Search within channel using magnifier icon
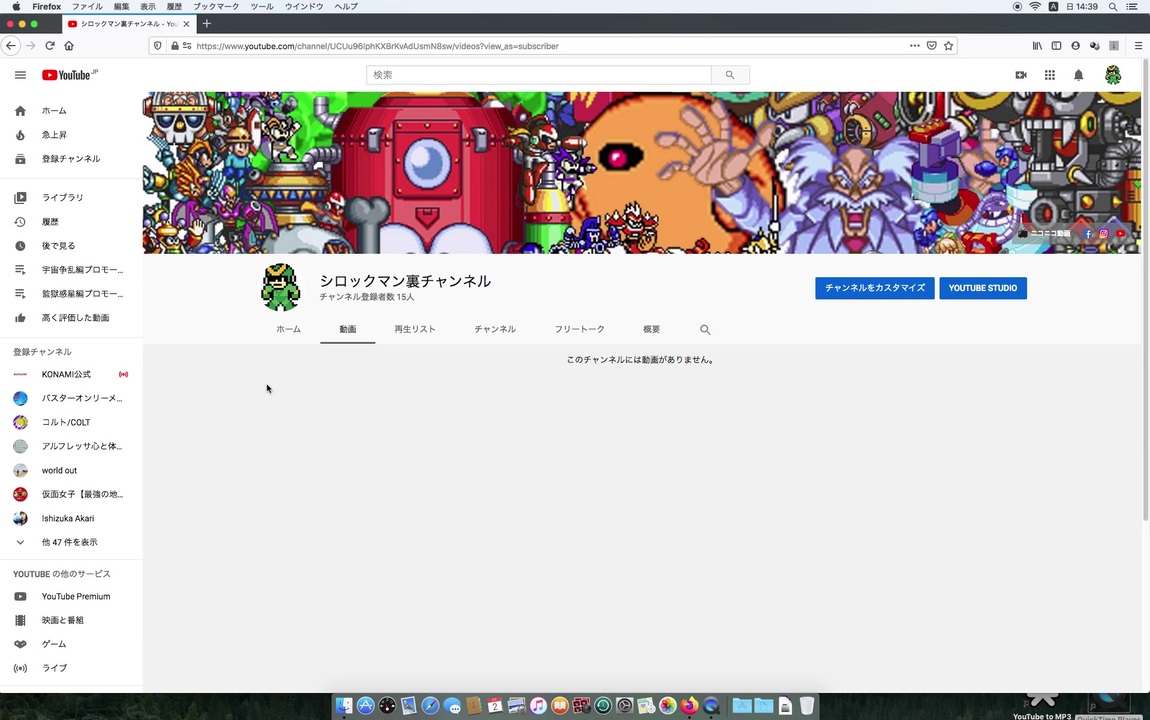The width and height of the screenshot is (1150, 720). click(x=705, y=330)
